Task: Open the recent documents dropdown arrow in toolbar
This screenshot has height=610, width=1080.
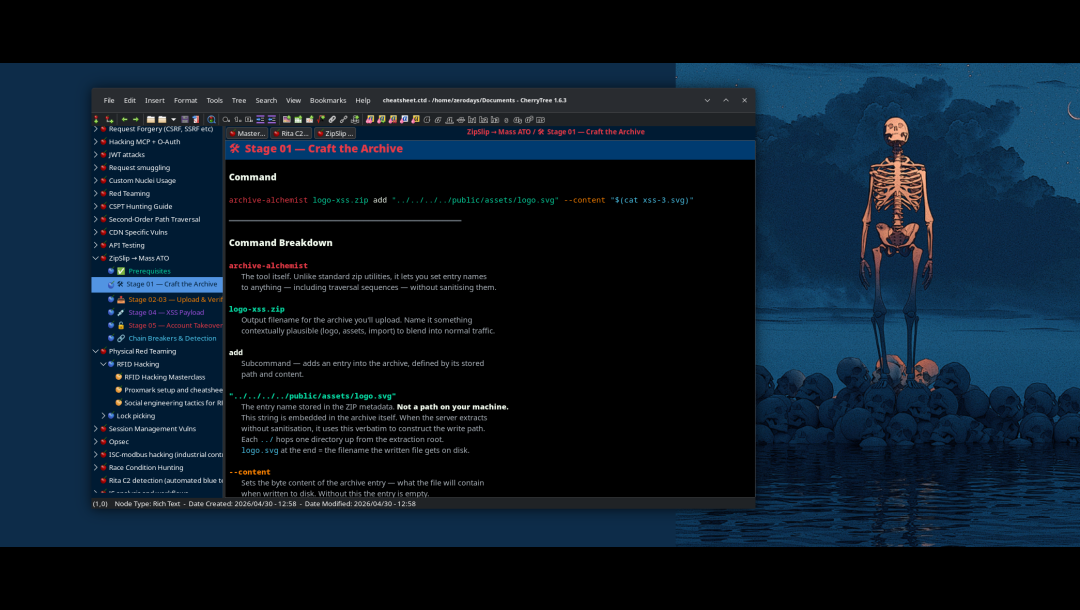Action: tap(174, 119)
